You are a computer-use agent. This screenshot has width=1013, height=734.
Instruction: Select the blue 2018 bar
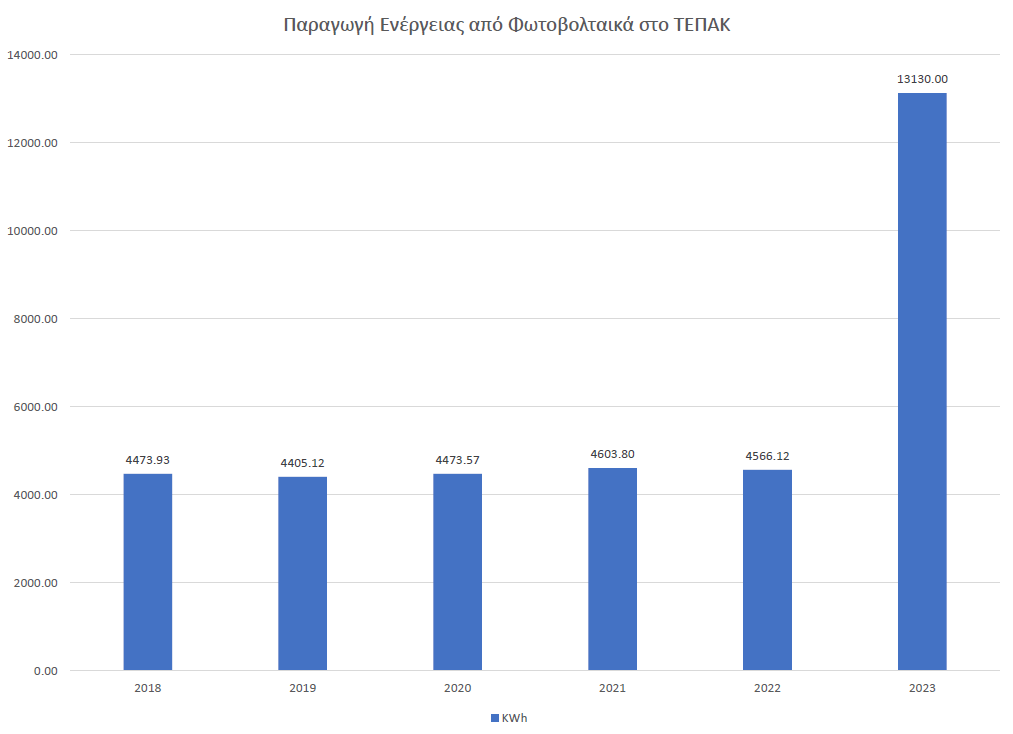pyautogui.click(x=148, y=572)
